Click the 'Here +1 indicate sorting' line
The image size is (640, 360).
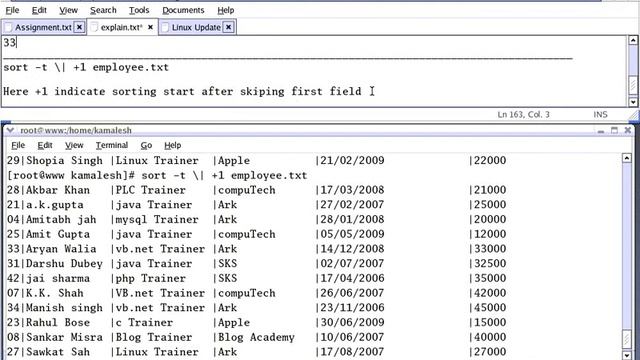pyautogui.click(x=182, y=91)
